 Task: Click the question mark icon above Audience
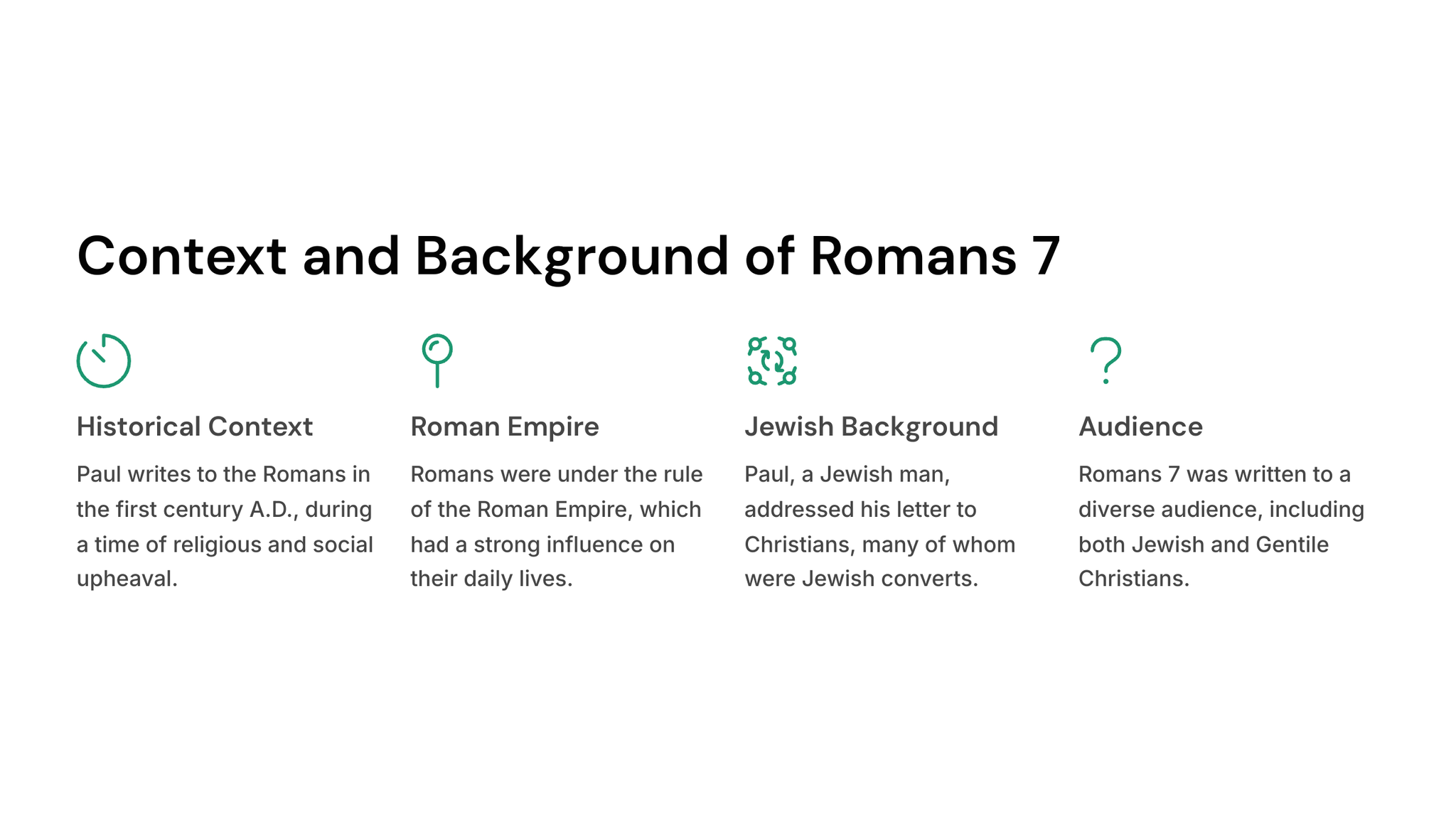1106,360
